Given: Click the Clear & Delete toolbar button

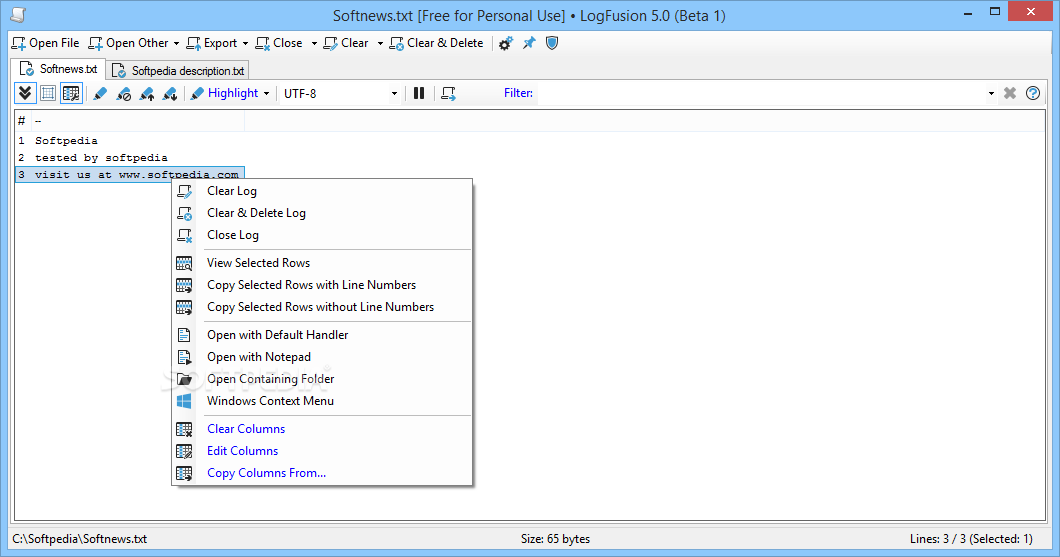Looking at the screenshot, I should 437,43.
